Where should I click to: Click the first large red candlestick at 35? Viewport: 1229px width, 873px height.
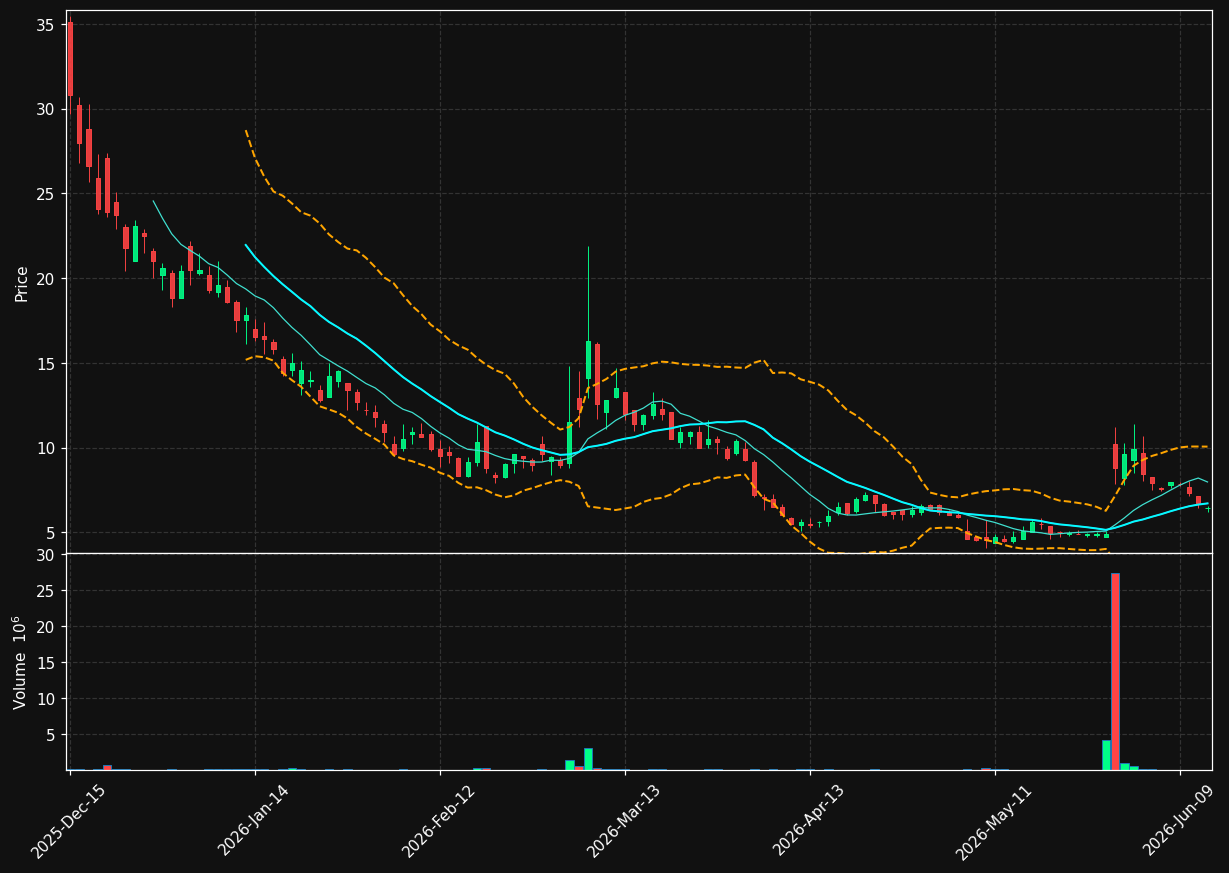pos(70,59)
